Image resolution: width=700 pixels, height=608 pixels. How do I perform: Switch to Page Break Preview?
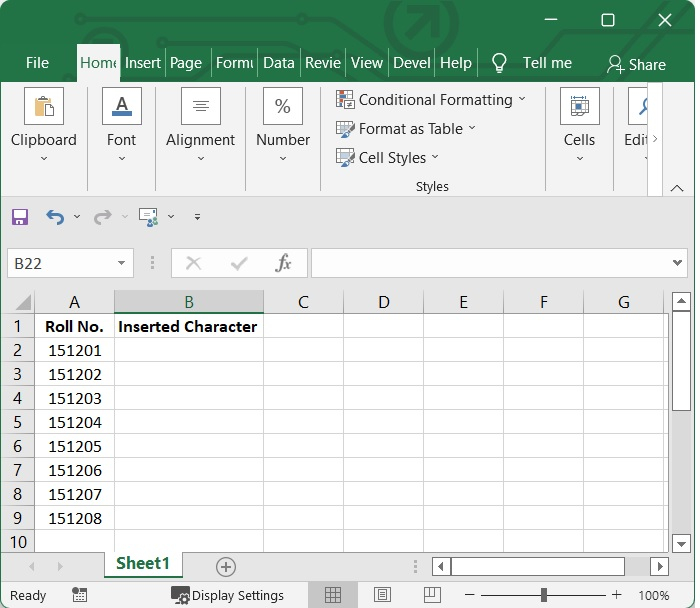click(432, 595)
